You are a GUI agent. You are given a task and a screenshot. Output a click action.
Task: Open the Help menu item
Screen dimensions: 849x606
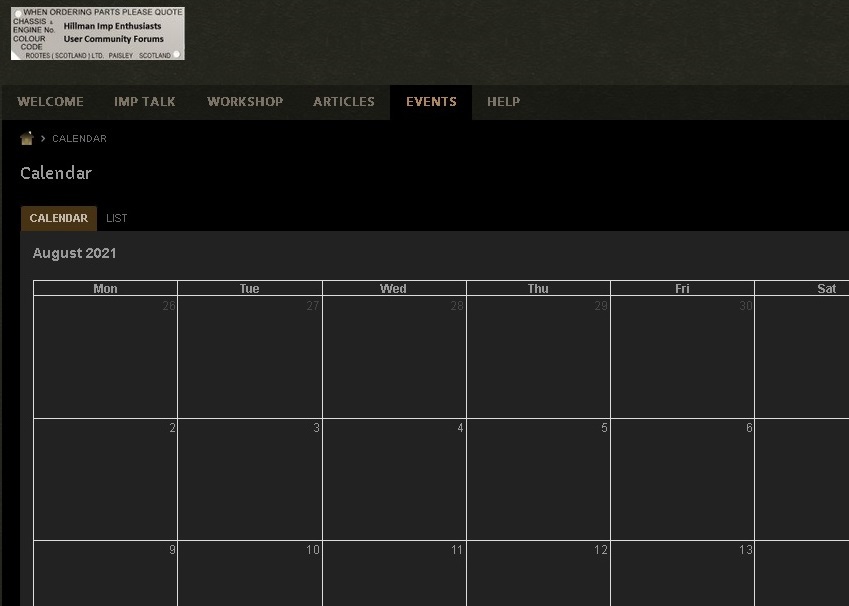(503, 102)
